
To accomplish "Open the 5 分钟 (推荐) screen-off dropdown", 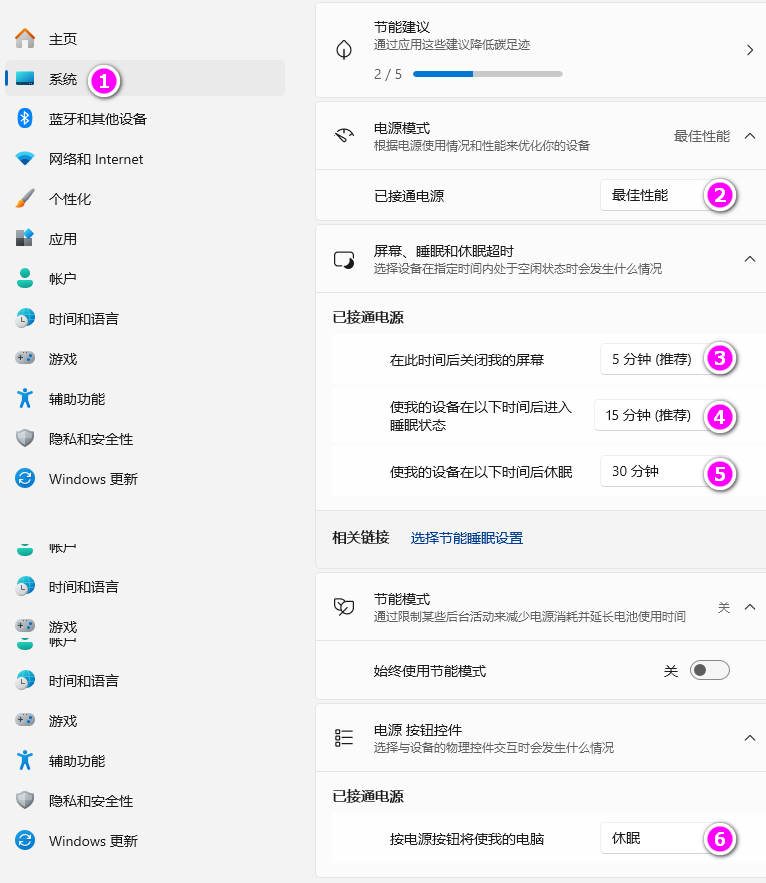I will click(667, 359).
